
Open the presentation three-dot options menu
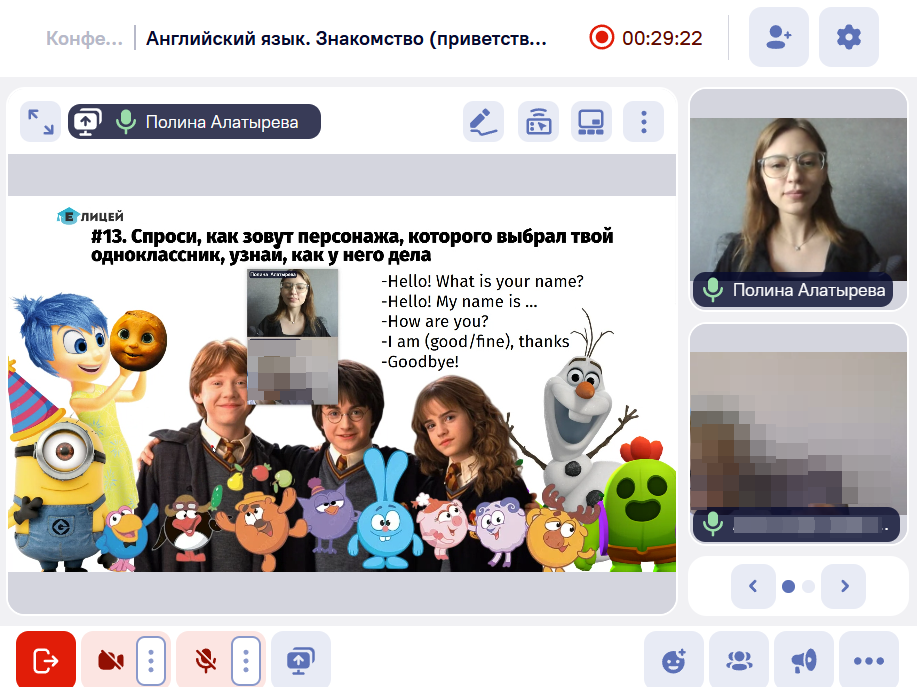[x=643, y=122]
